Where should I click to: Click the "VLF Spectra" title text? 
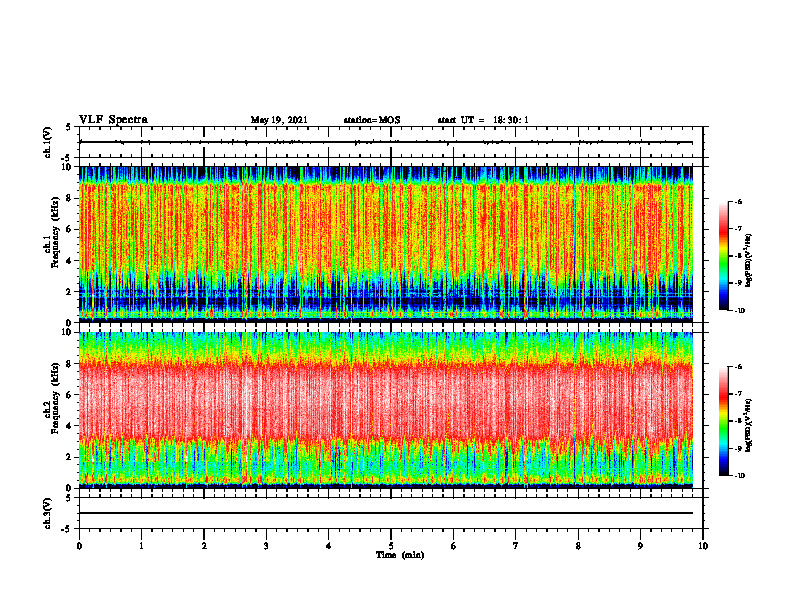pos(113,120)
